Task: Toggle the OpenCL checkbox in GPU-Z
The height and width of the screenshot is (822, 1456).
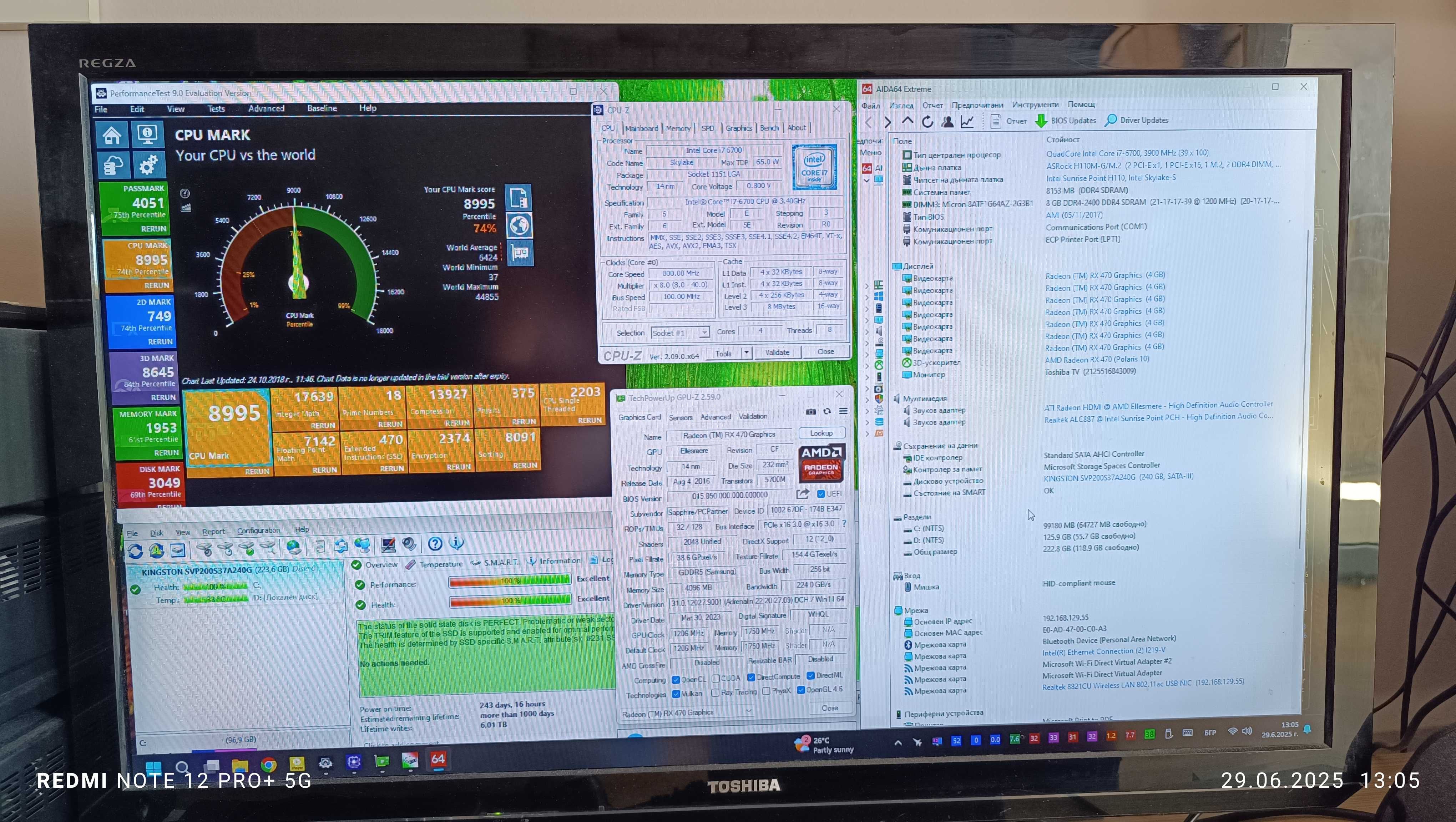Action: [676, 680]
